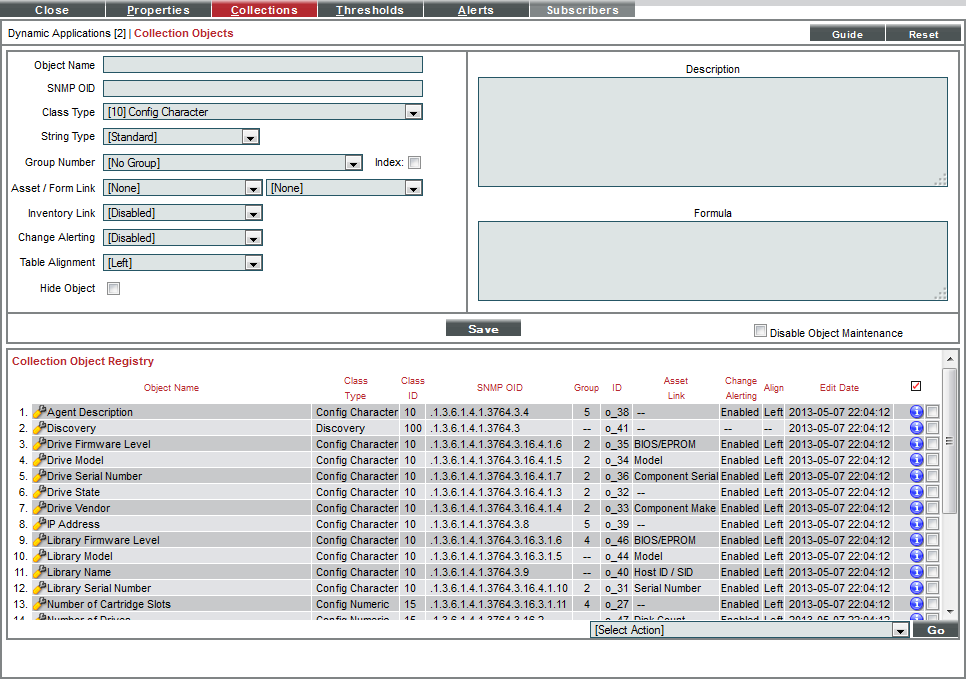Open the Class Type dropdown
The width and height of the screenshot is (966, 679).
click(413, 112)
